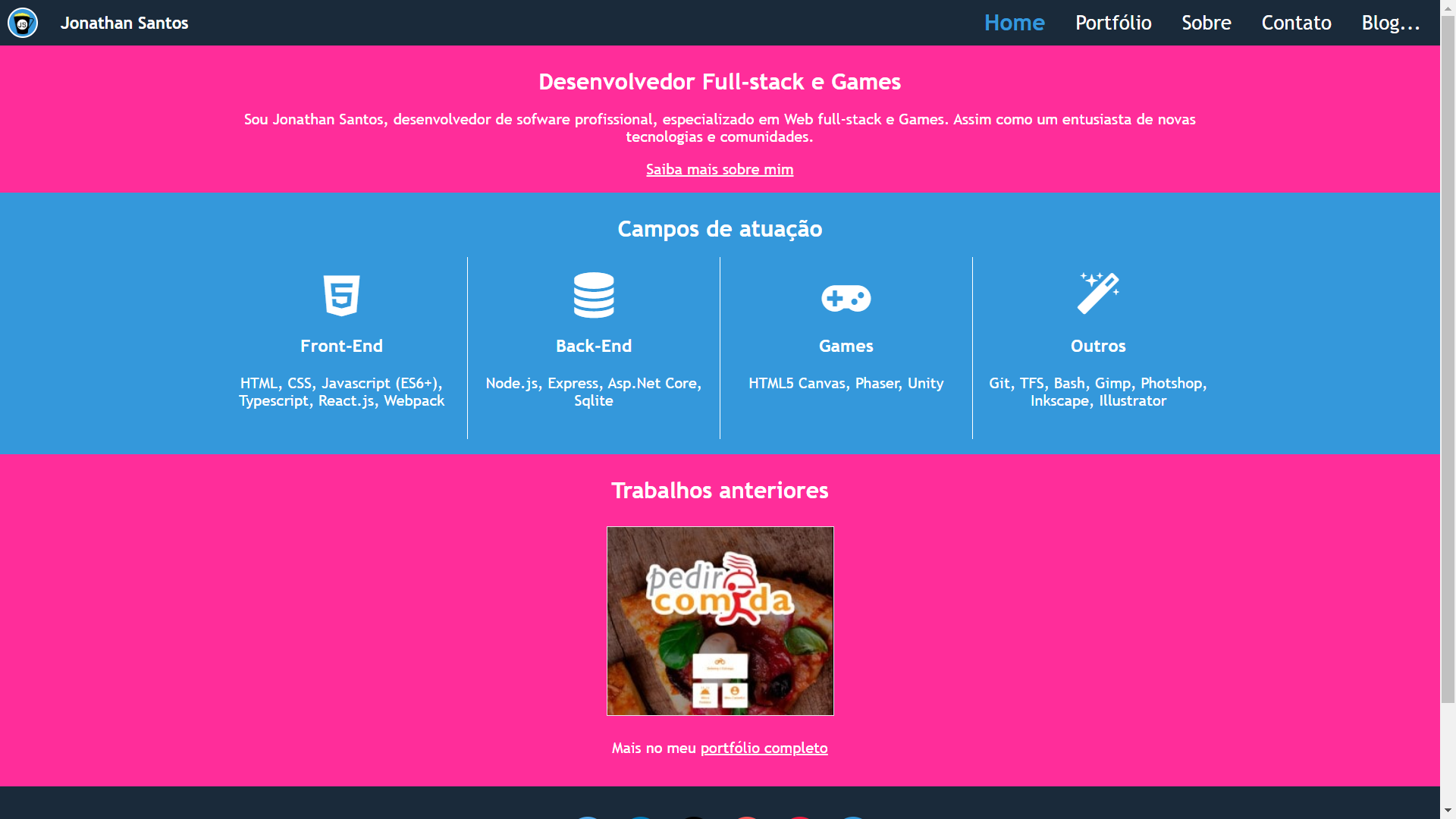Click the 'Sou Jonathan Santos' intro paragraph
1456x819 pixels.
(x=720, y=128)
